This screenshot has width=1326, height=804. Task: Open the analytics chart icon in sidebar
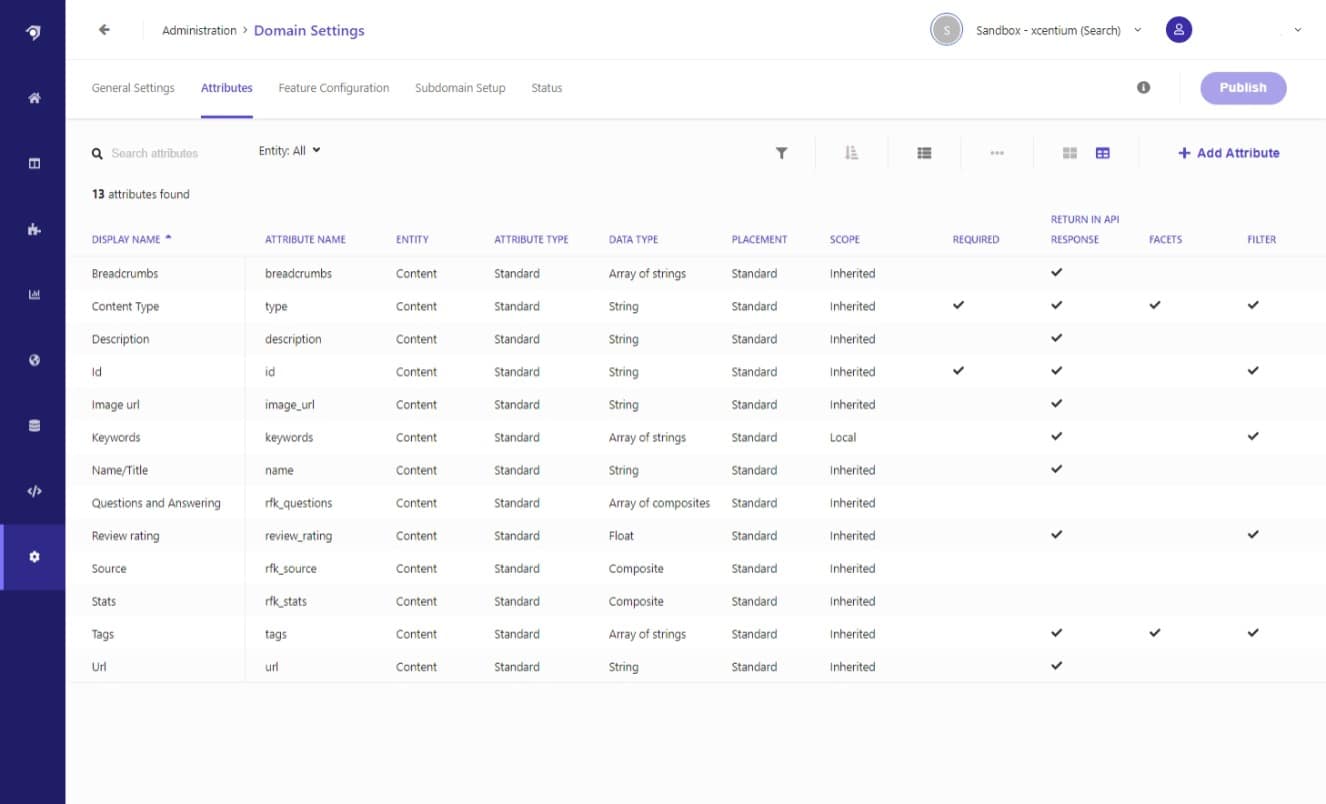click(x=34, y=295)
